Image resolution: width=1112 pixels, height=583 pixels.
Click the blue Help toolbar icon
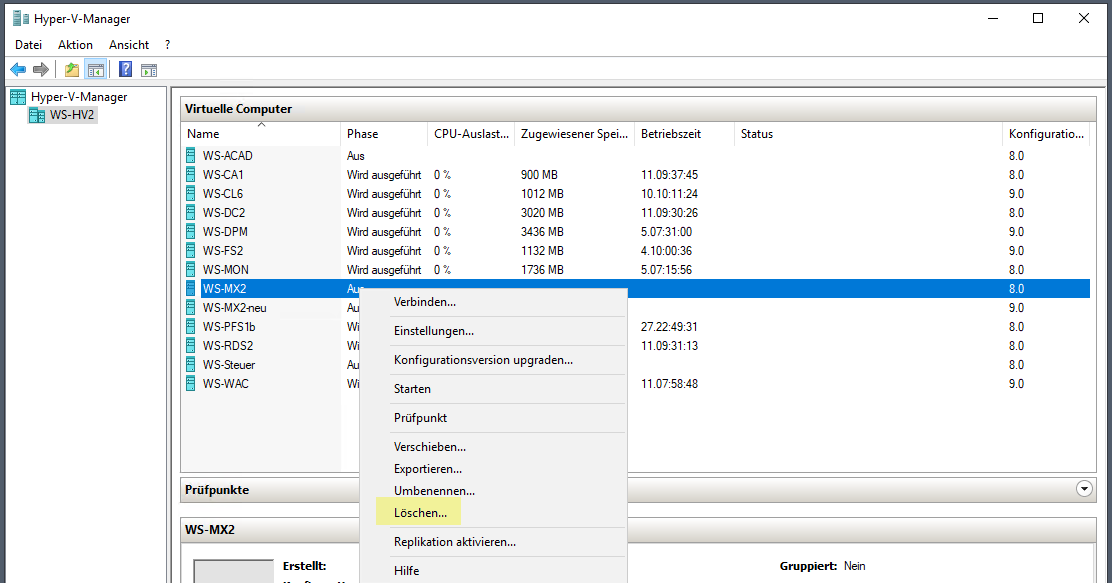(x=126, y=70)
